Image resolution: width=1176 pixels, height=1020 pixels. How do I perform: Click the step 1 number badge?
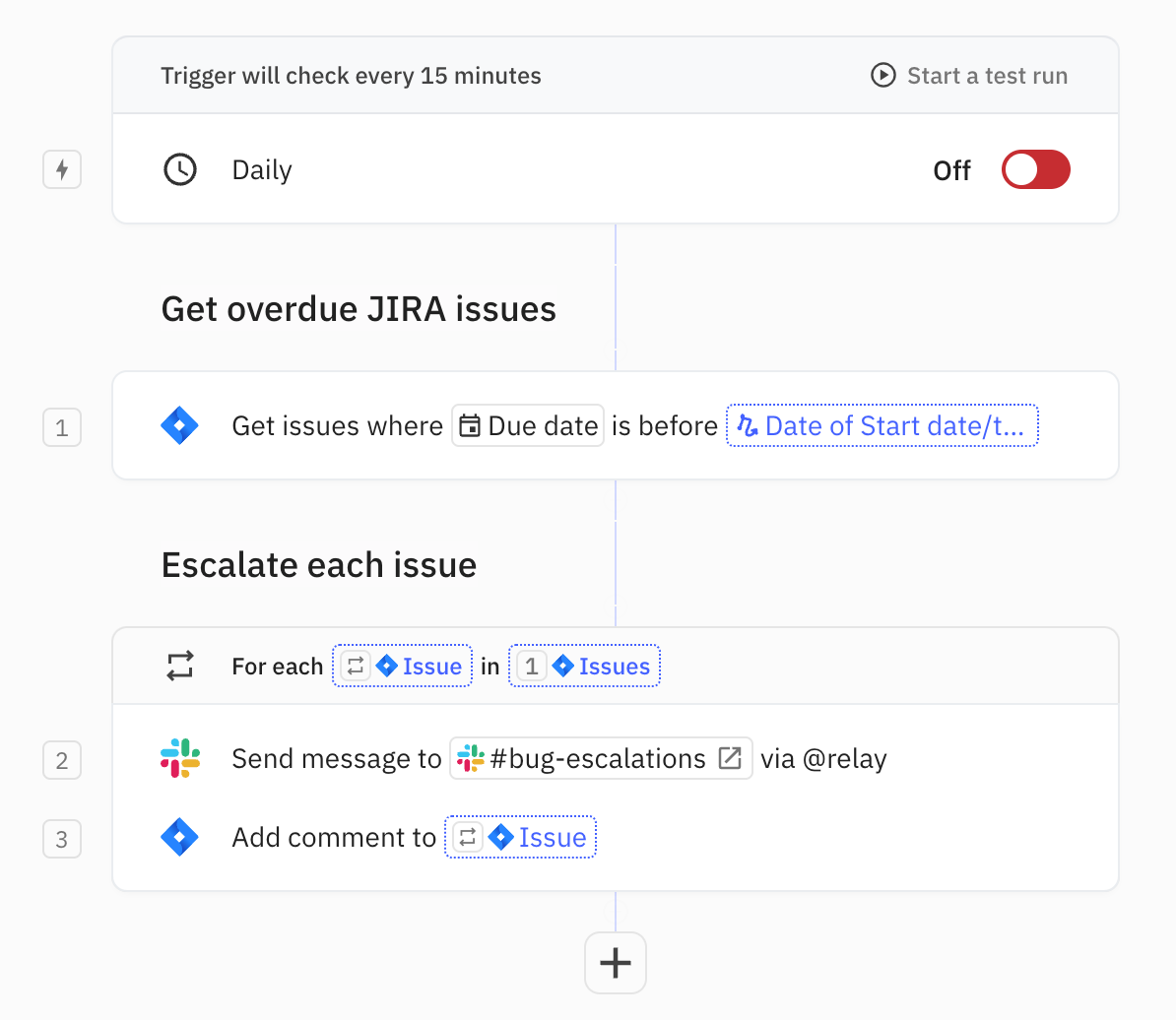tap(61, 428)
